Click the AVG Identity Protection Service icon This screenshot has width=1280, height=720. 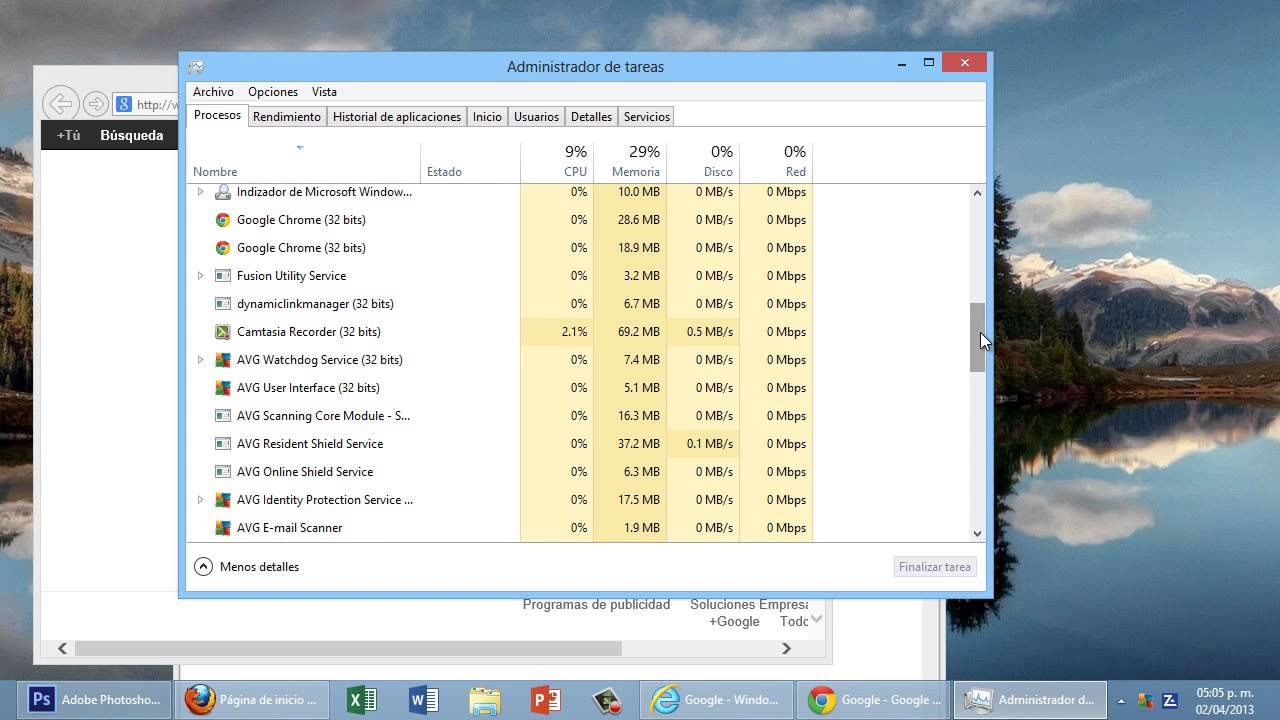point(223,500)
